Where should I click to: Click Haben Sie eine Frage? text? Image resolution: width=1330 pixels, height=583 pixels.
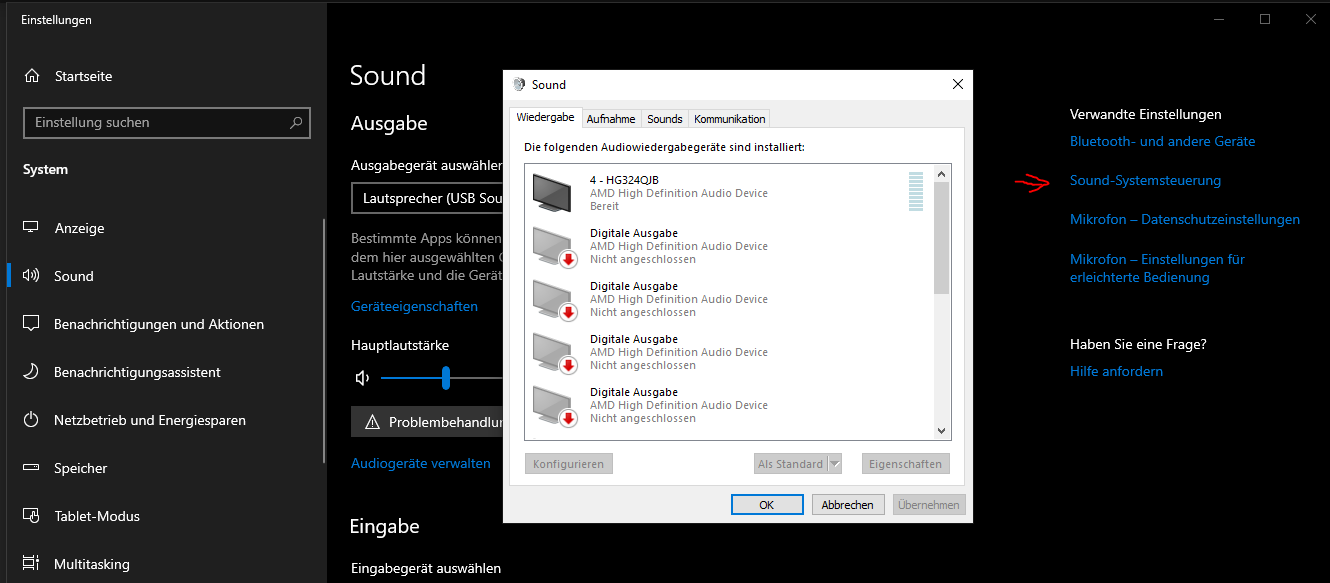pyautogui.click(x=1138, y=344)
